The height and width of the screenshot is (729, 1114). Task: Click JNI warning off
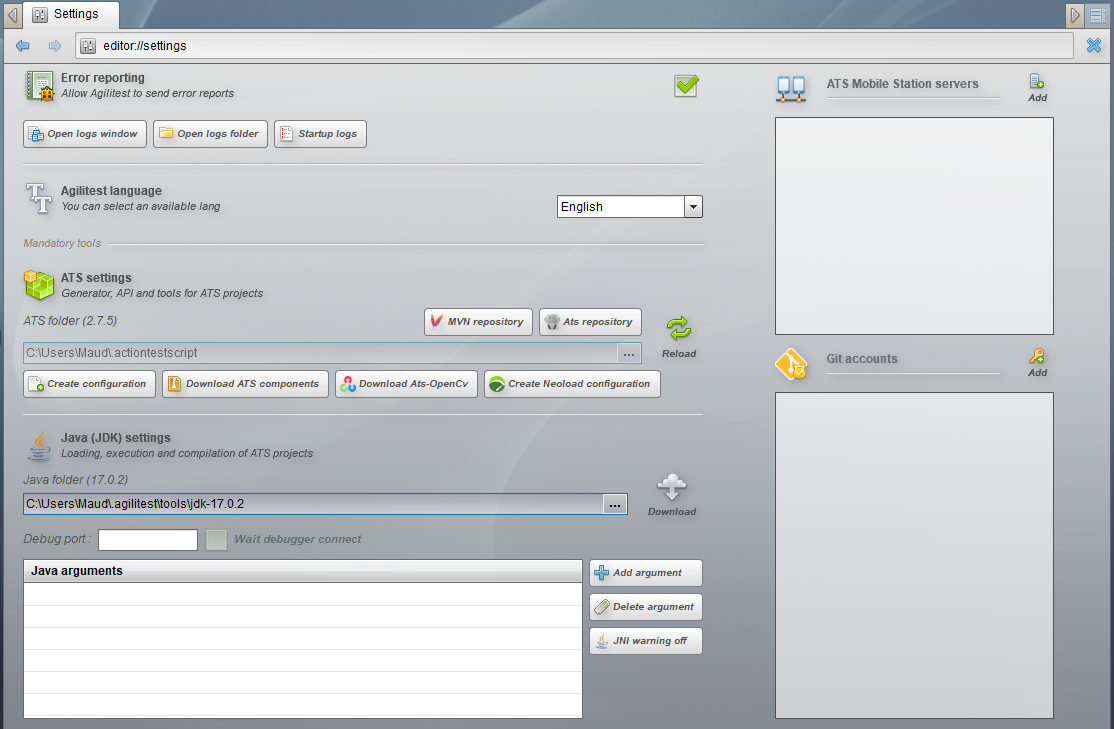646,641
